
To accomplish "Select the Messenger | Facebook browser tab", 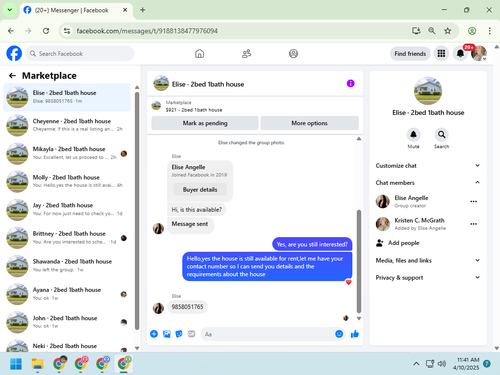I will pos(76,10).
